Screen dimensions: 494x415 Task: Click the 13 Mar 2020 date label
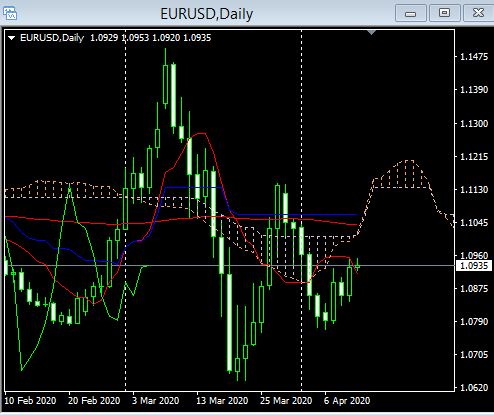222,400
